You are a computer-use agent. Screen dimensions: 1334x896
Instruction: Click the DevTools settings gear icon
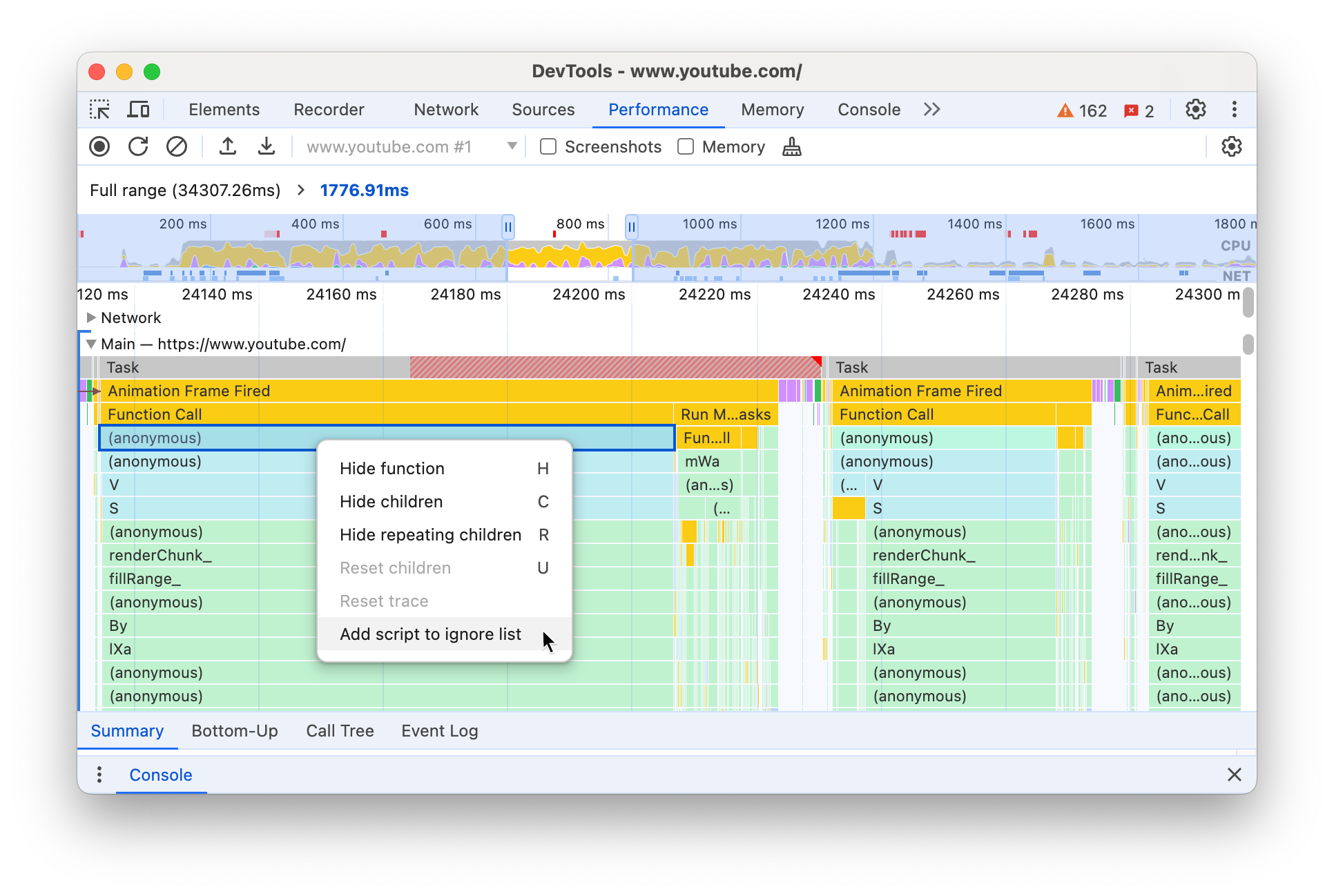click(x=1196, y=109)
